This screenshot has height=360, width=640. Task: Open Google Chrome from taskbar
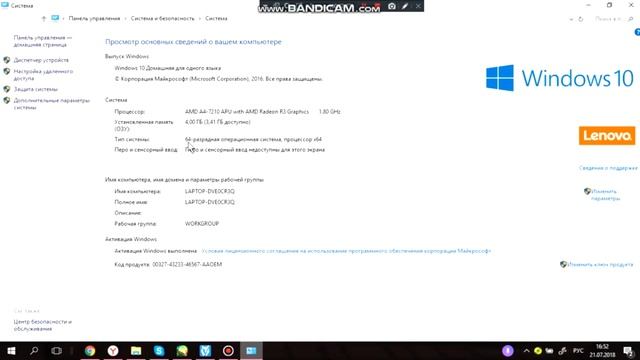[90, 351]
